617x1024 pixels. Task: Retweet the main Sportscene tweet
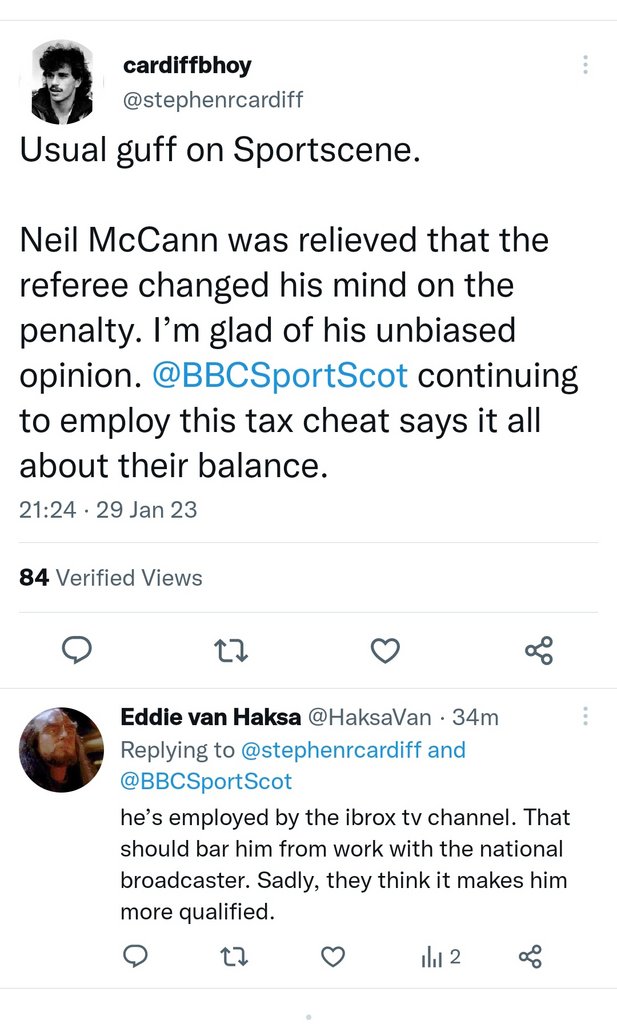pyautogui.click(x=231, y=652)
